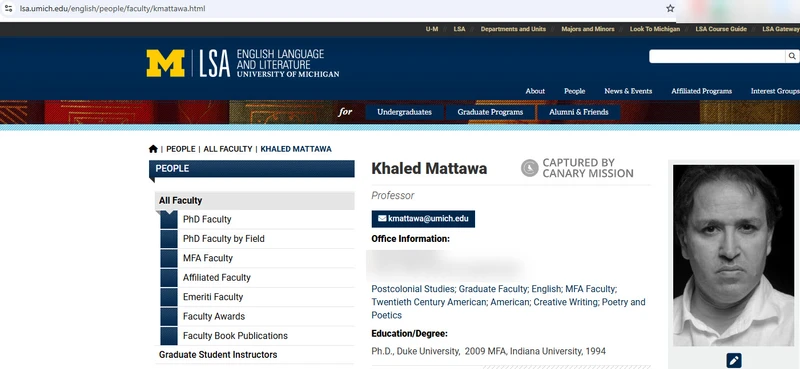Image resolution: width=800 pixels, height=369 pixels.
Task: Click the Poetry and Poetics link
Action: (508, 309)
